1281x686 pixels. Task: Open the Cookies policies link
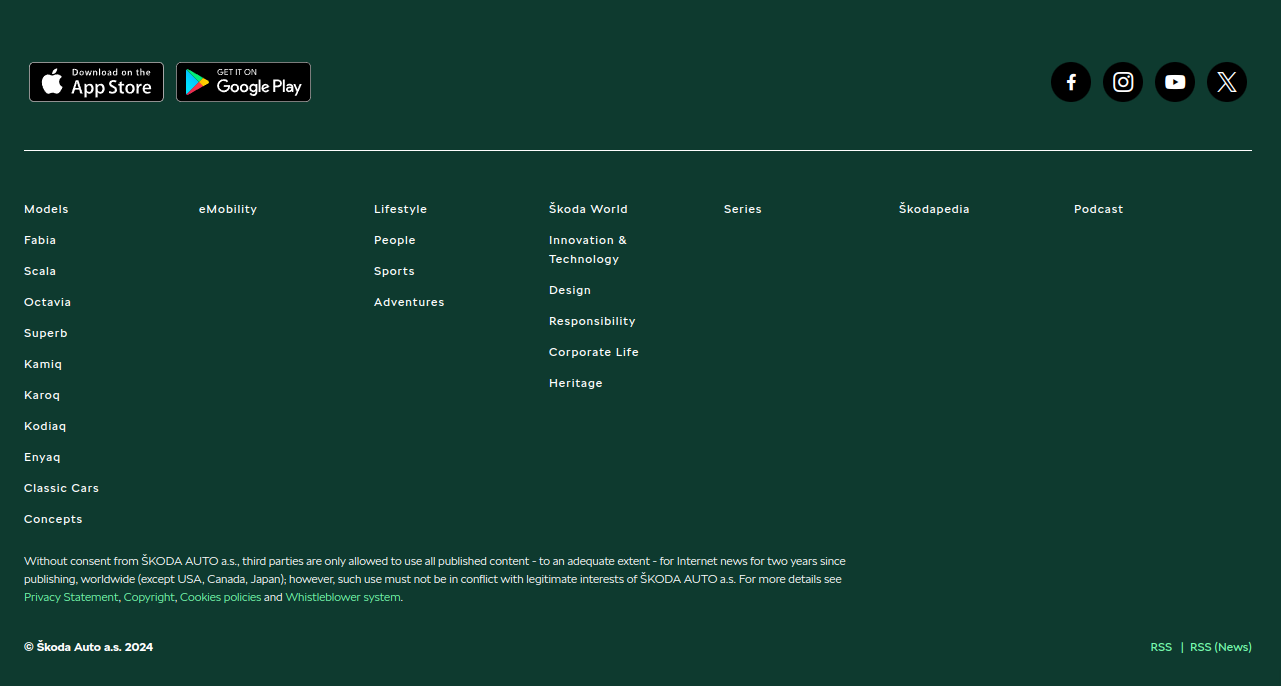[x=220, y=597]
